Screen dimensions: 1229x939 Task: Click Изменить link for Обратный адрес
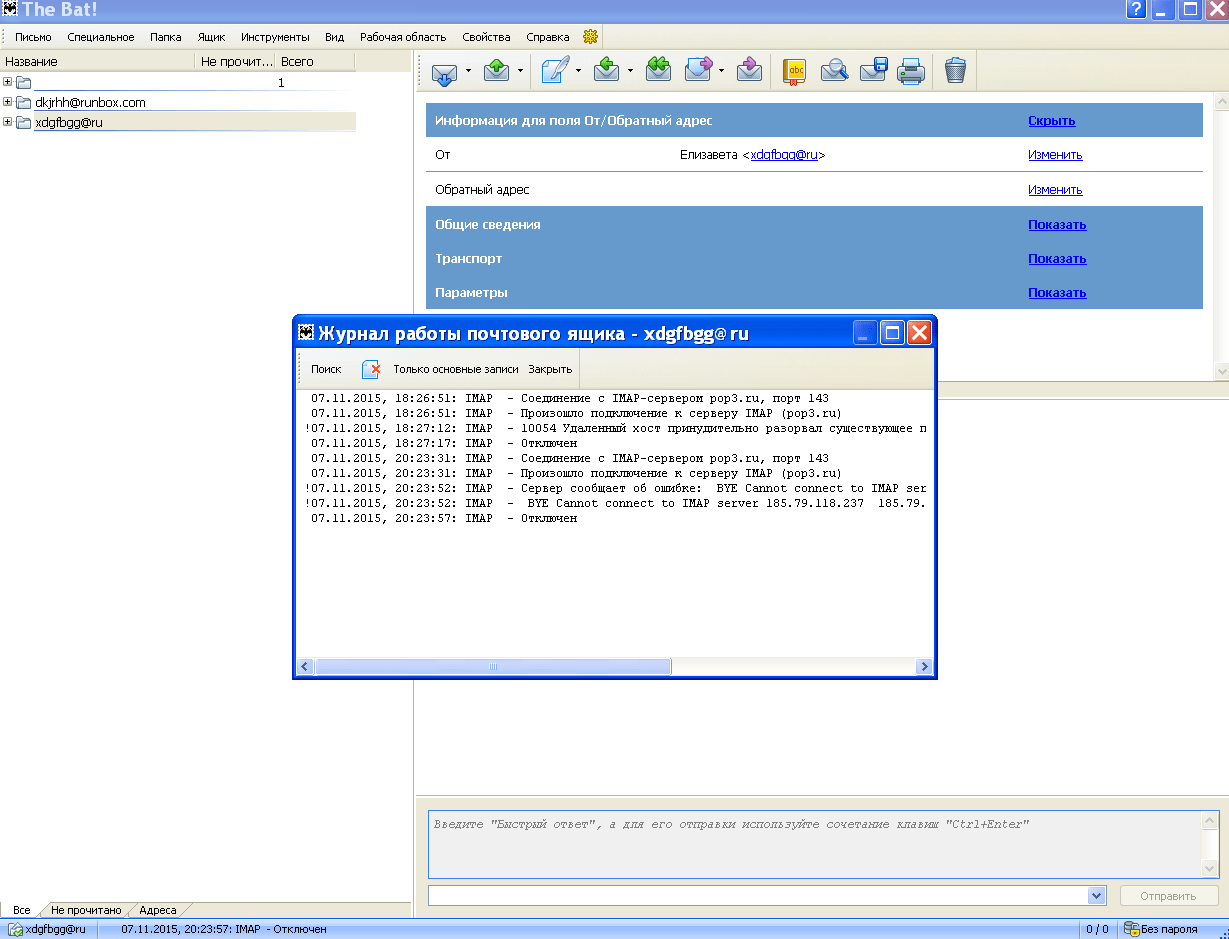(1055, 190)
